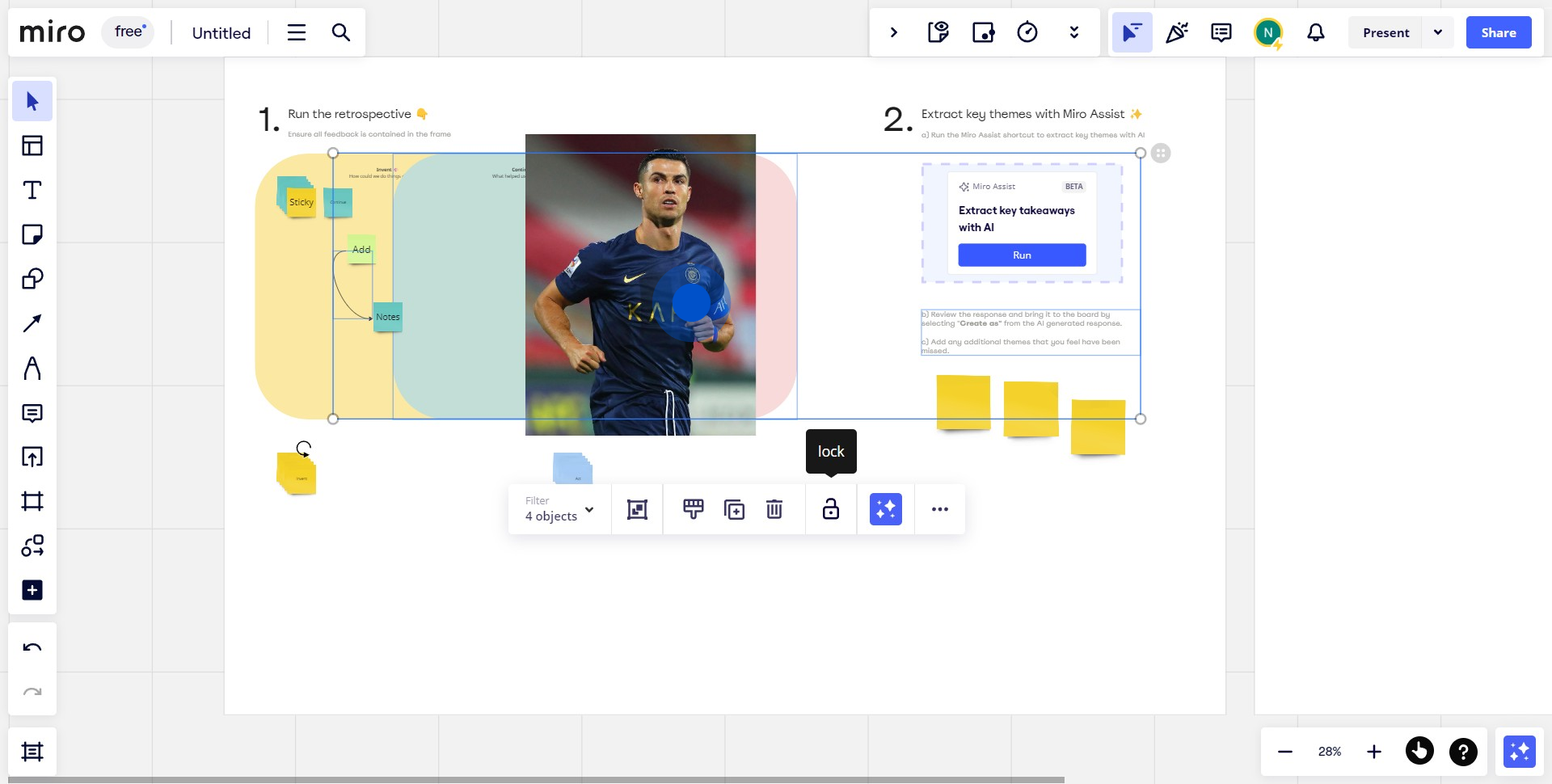Toggle the frames panel at bottom left

pos(32,752)
